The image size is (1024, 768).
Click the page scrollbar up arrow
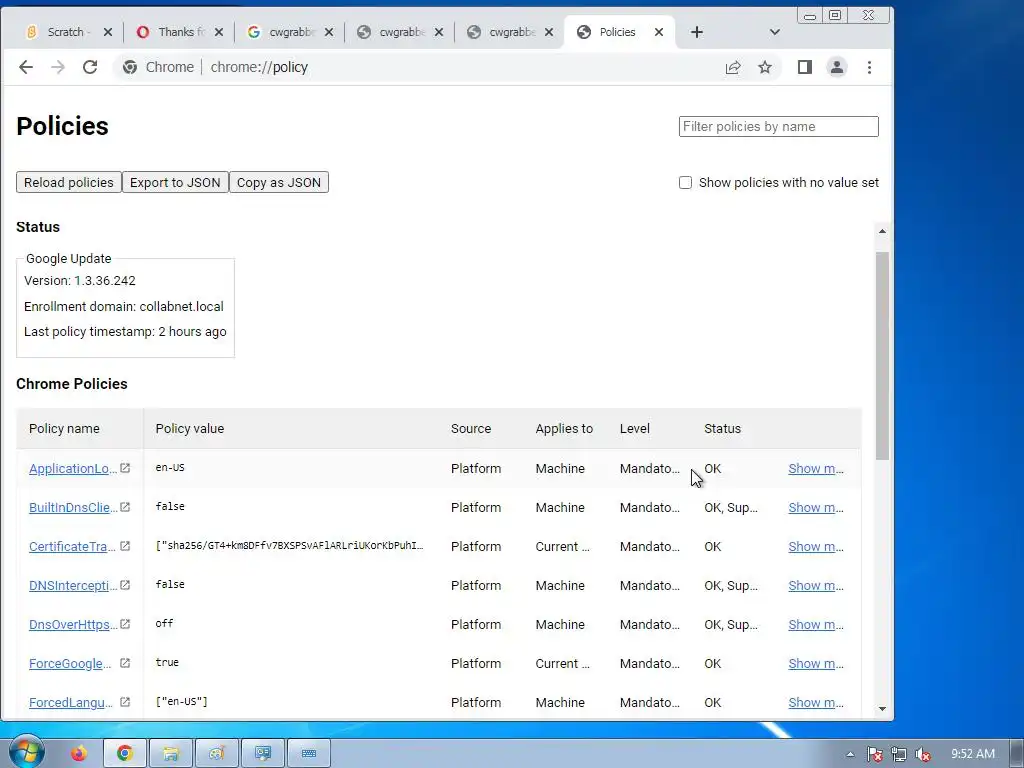point(882,231)
